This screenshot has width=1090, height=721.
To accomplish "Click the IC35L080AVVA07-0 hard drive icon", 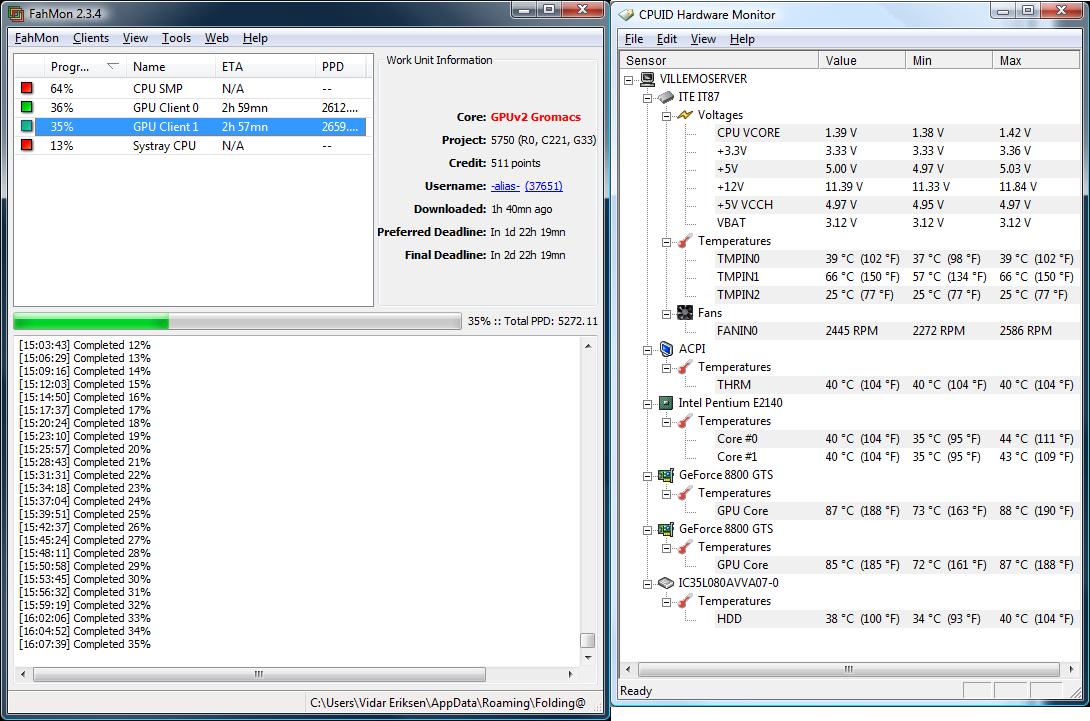I will point(666,583).
